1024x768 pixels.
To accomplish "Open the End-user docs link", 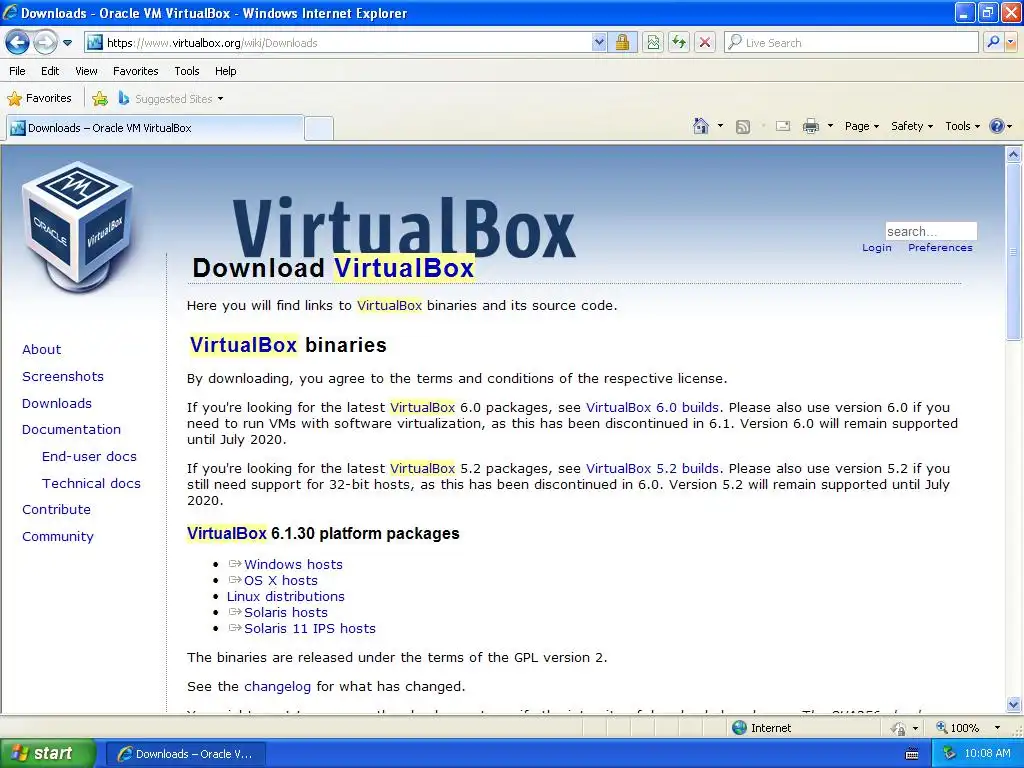I will point(89,456).
